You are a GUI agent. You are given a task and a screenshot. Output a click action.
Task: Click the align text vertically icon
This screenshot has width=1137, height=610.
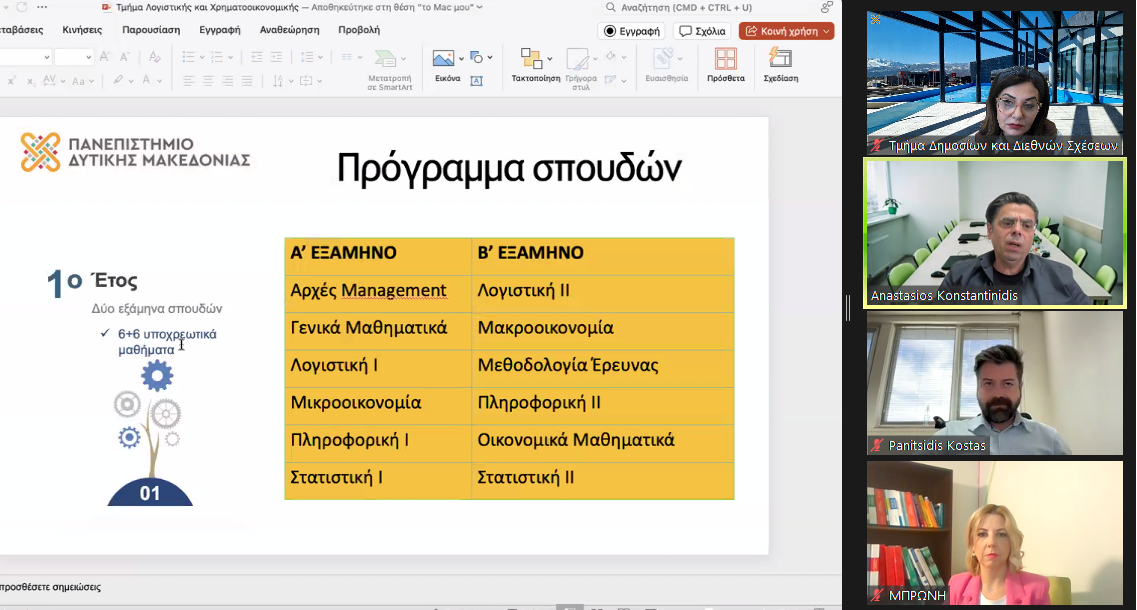306,81
